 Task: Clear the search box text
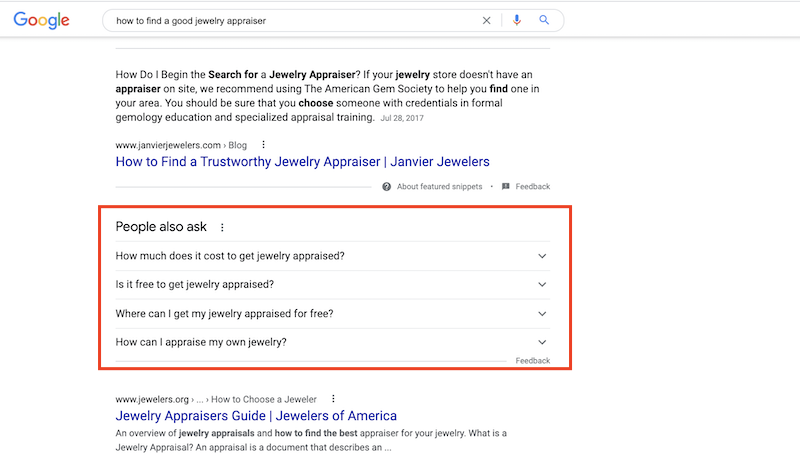(487, 20)
